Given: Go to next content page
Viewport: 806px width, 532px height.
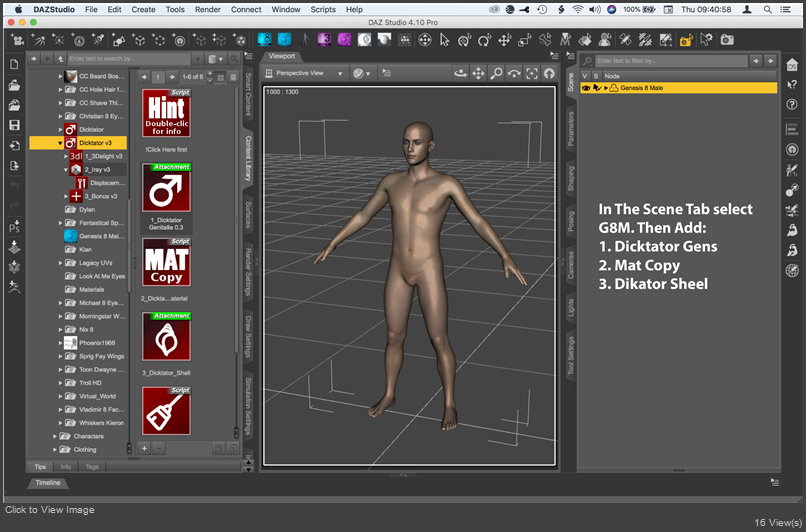Looking at the screenshot, I should point(172,77).
